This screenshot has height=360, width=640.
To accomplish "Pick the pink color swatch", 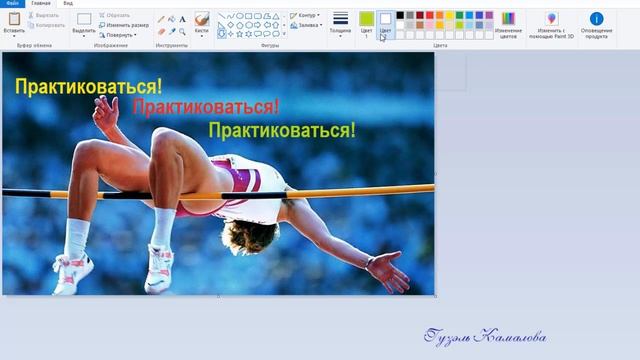I will pyautogui.click(x=430, y=25).
